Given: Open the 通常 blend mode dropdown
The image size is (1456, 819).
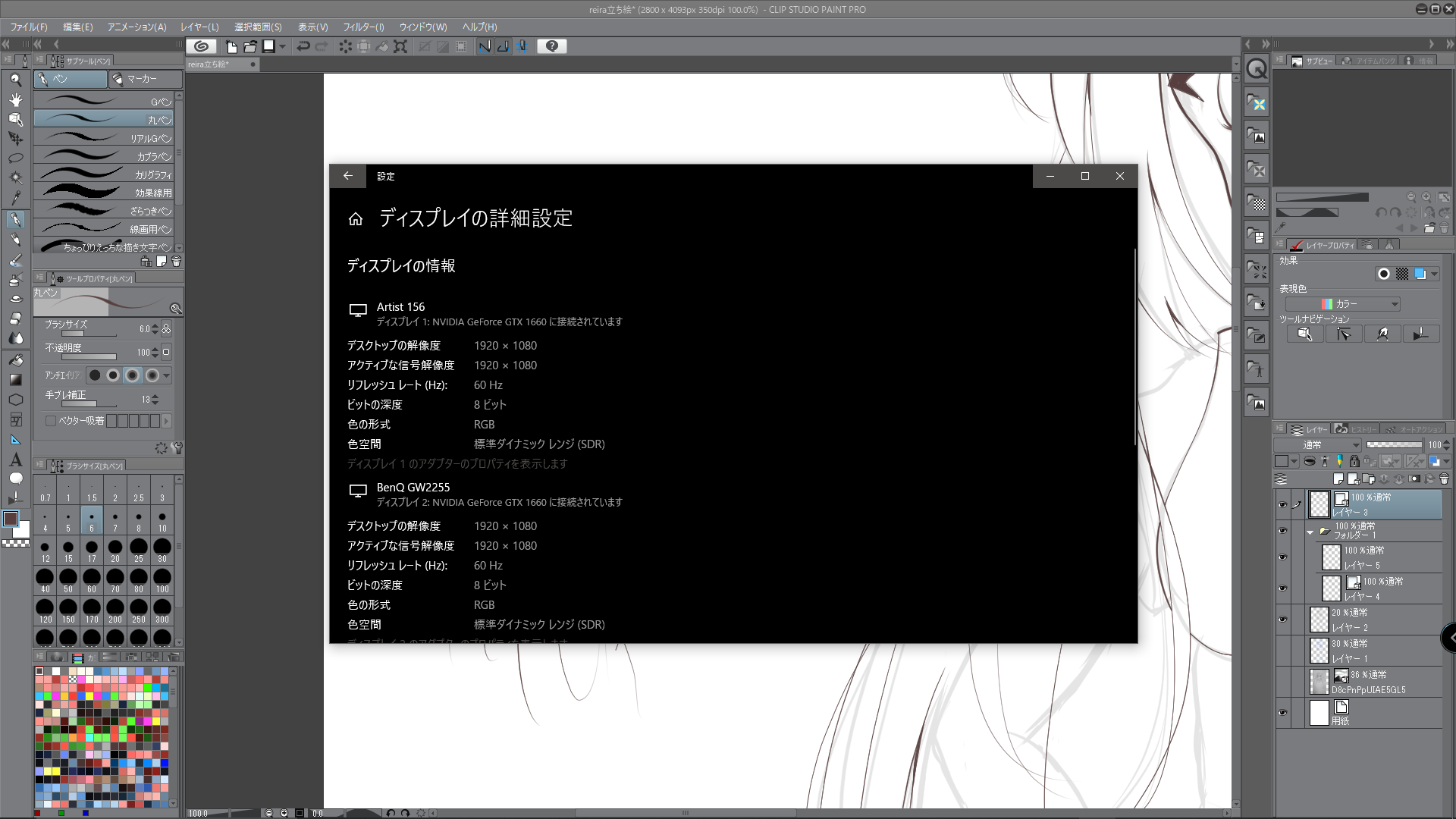Looking at the screenshot, I should 1318,445.
